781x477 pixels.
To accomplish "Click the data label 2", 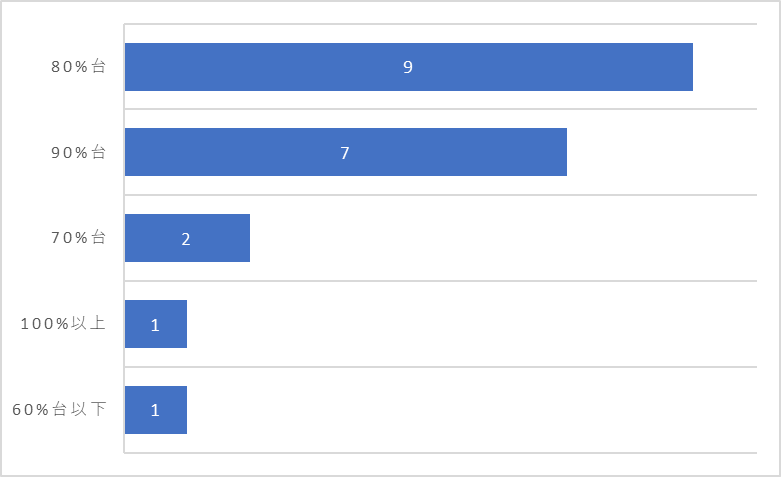I will [x=186, y=239].
